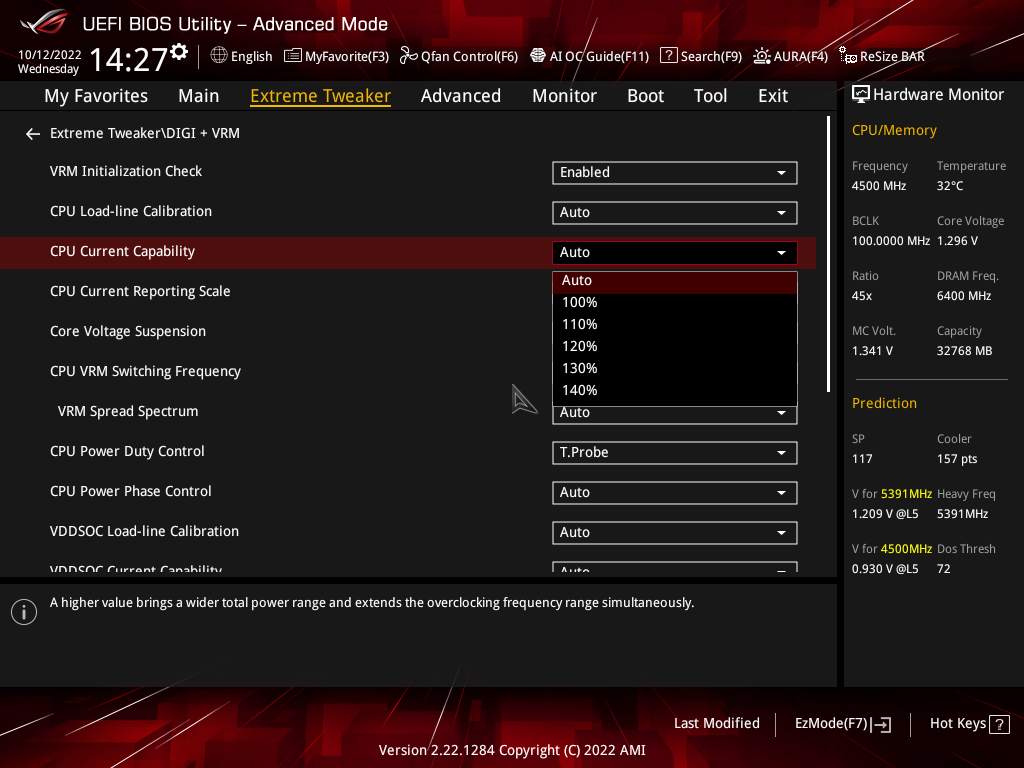This screenshot has height=768, width=1024.
Task: Click DRAM Freq. 6400 MHz value
Action: (964, 296)
